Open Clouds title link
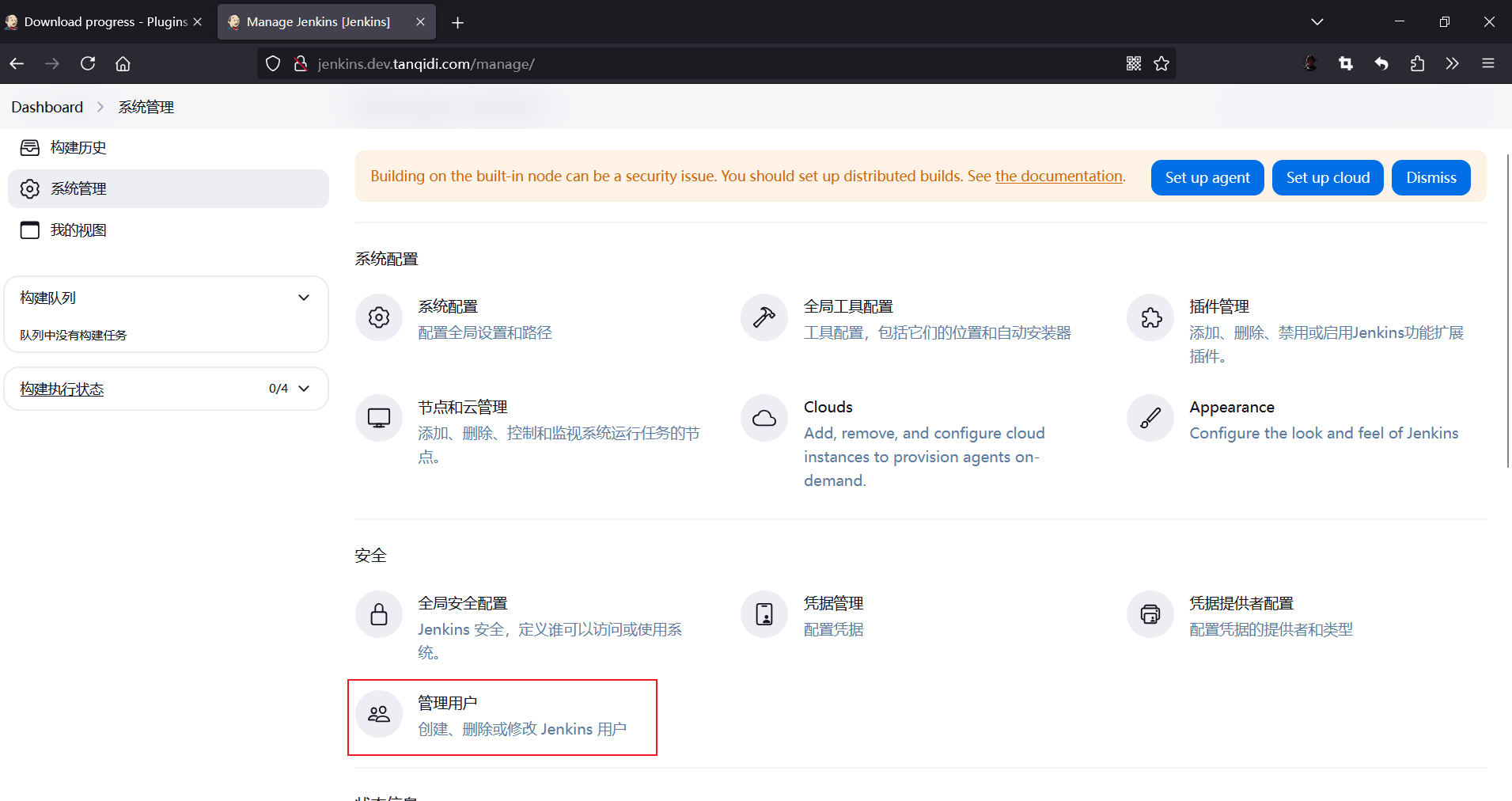Screen dimensions: 1512x801 828,407
